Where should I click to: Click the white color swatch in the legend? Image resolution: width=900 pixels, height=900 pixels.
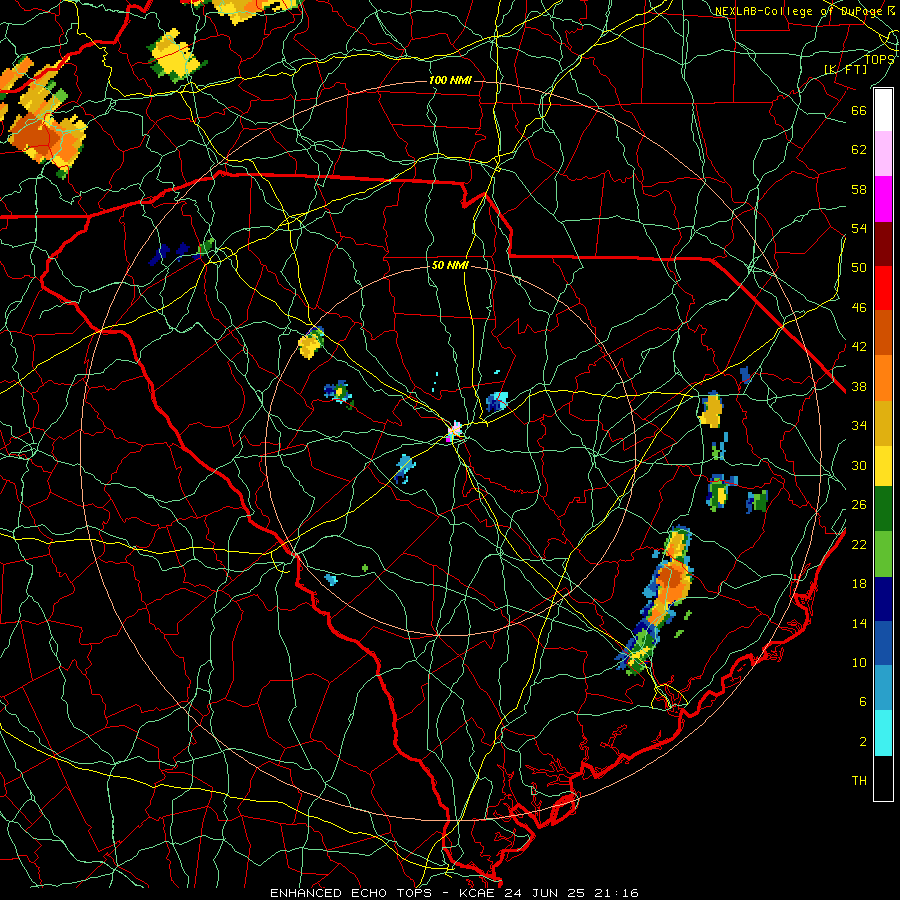pyautogui.click(x=883, y=110)
